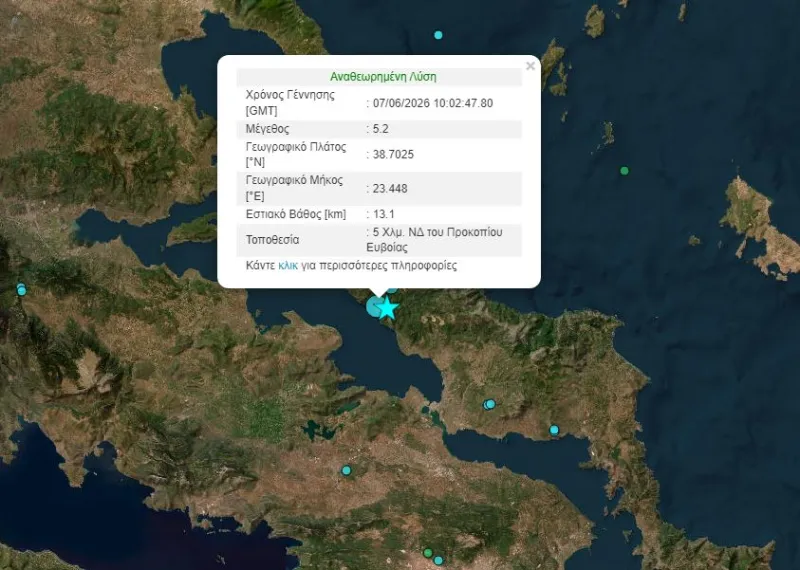Select the label 'Γεωγραφικό Μήκος [°E]'
Screen dimensions: 800x570
[x=294, y=188]
